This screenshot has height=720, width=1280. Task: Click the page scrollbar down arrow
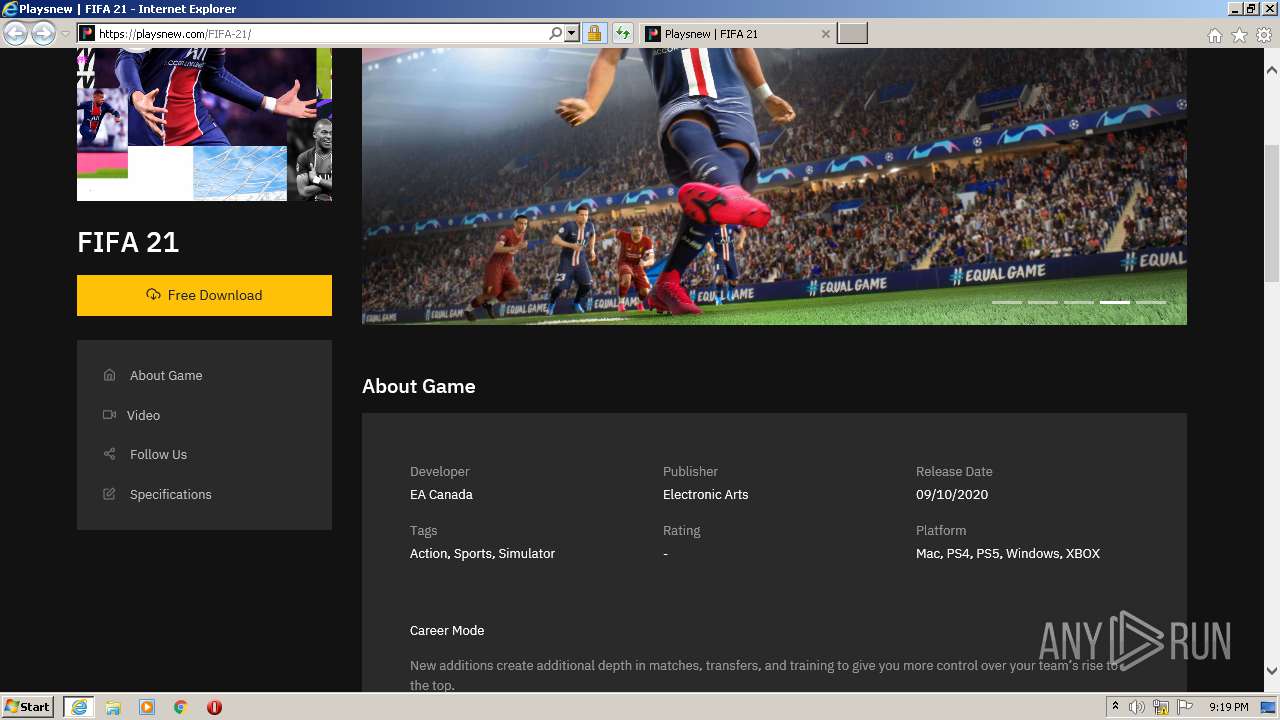pos(1272,671)
